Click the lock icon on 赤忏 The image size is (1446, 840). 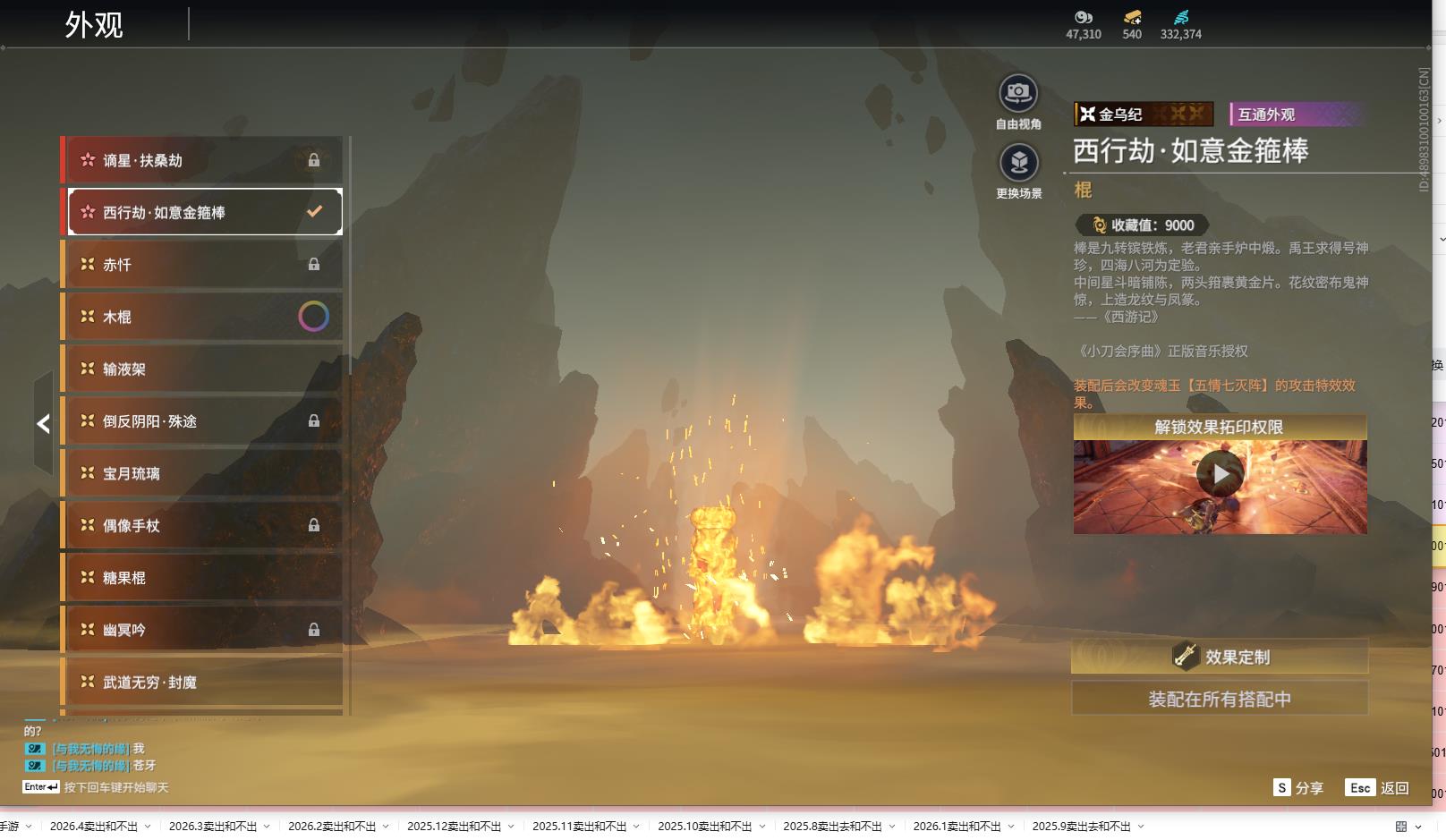click(314, 265)
